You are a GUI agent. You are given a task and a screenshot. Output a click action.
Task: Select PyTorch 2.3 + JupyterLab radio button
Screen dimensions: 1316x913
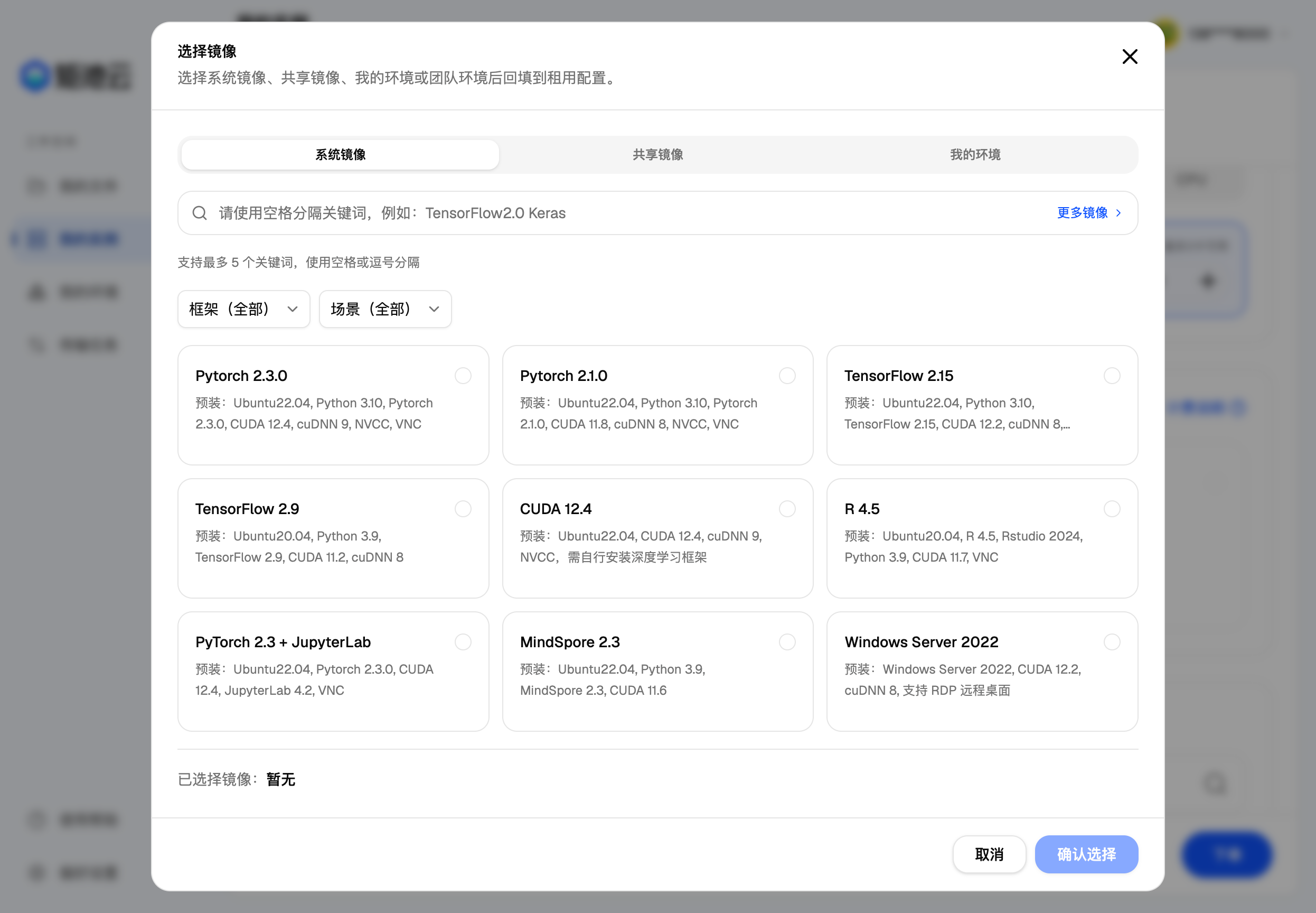(463, 642)
